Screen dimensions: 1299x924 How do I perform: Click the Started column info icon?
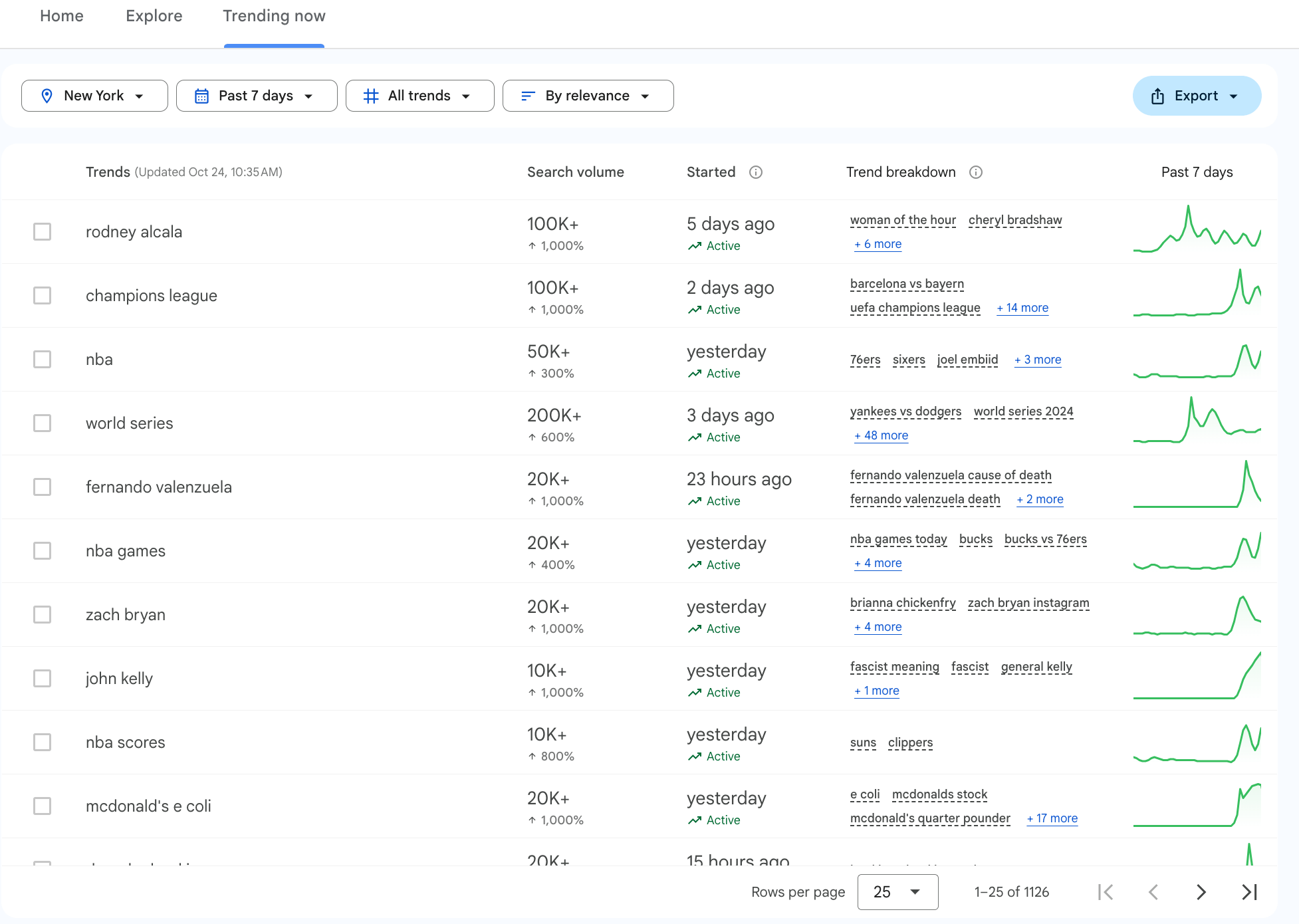pos(756,172)
